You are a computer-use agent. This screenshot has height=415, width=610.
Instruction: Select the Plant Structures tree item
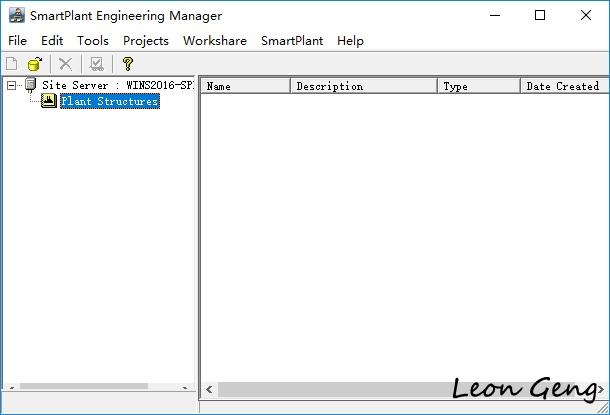(x=110, y=101)
